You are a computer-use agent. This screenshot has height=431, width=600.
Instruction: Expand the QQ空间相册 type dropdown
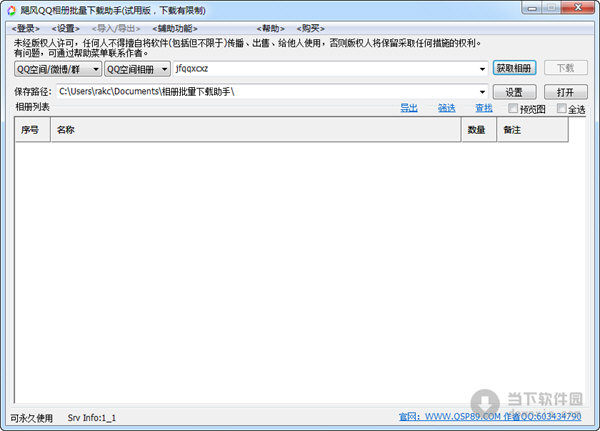[137, 69]
